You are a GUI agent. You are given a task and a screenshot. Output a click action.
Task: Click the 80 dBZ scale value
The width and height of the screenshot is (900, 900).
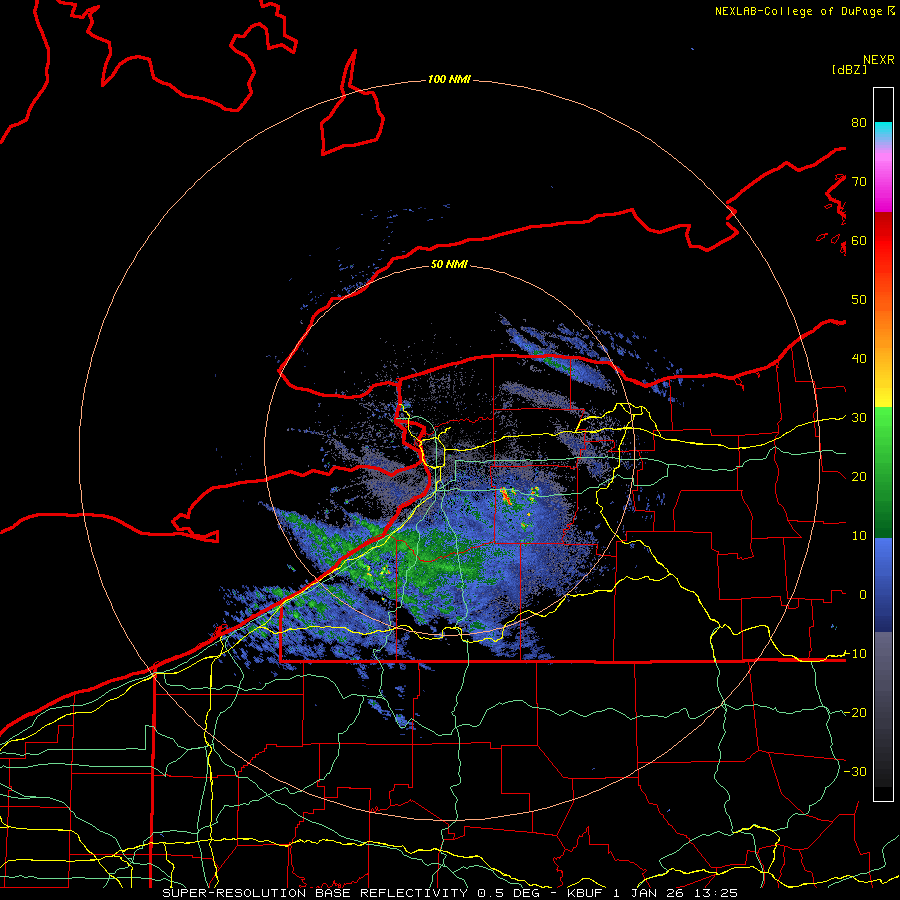(x=859, y=122)
